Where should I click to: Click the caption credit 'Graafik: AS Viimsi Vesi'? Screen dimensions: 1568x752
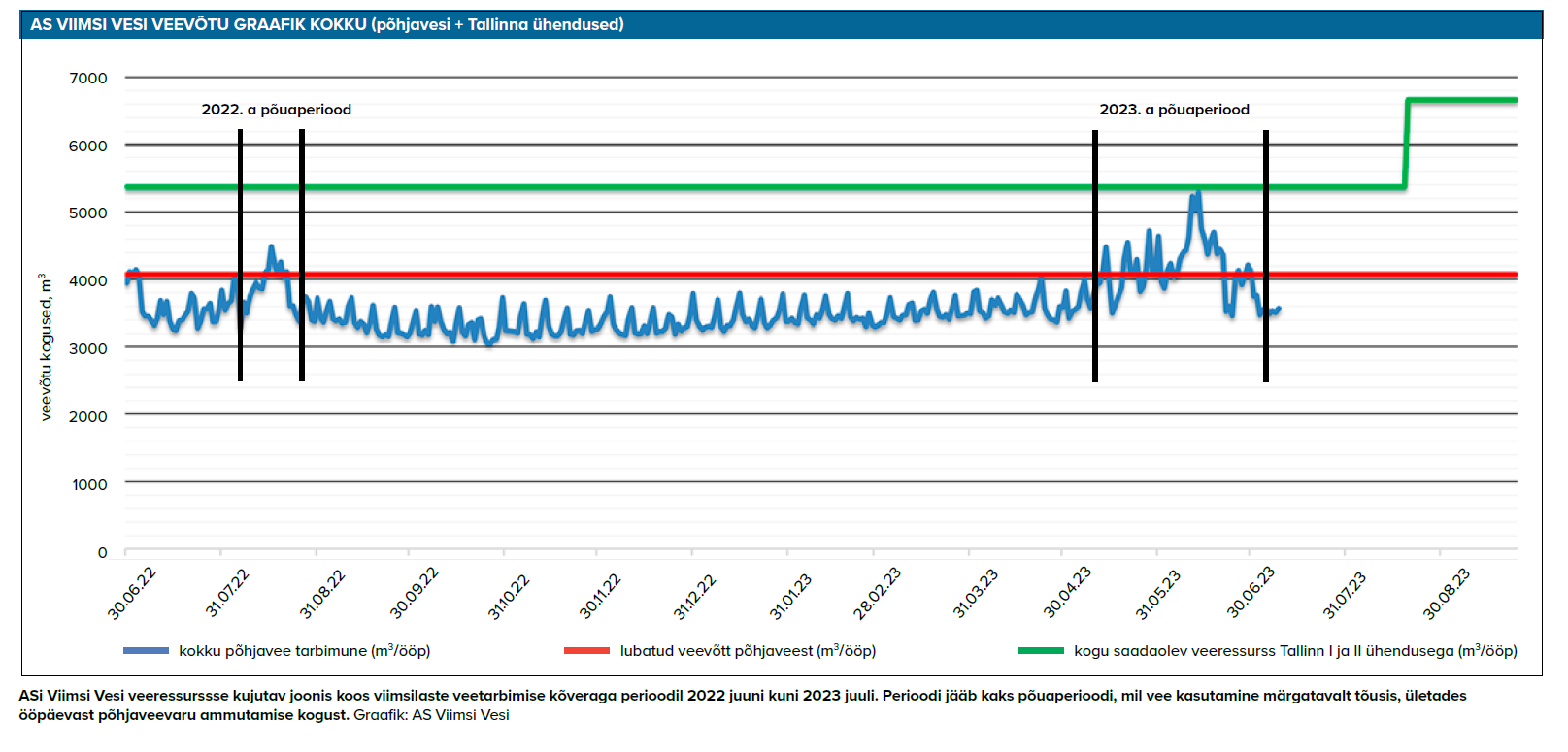431,715
